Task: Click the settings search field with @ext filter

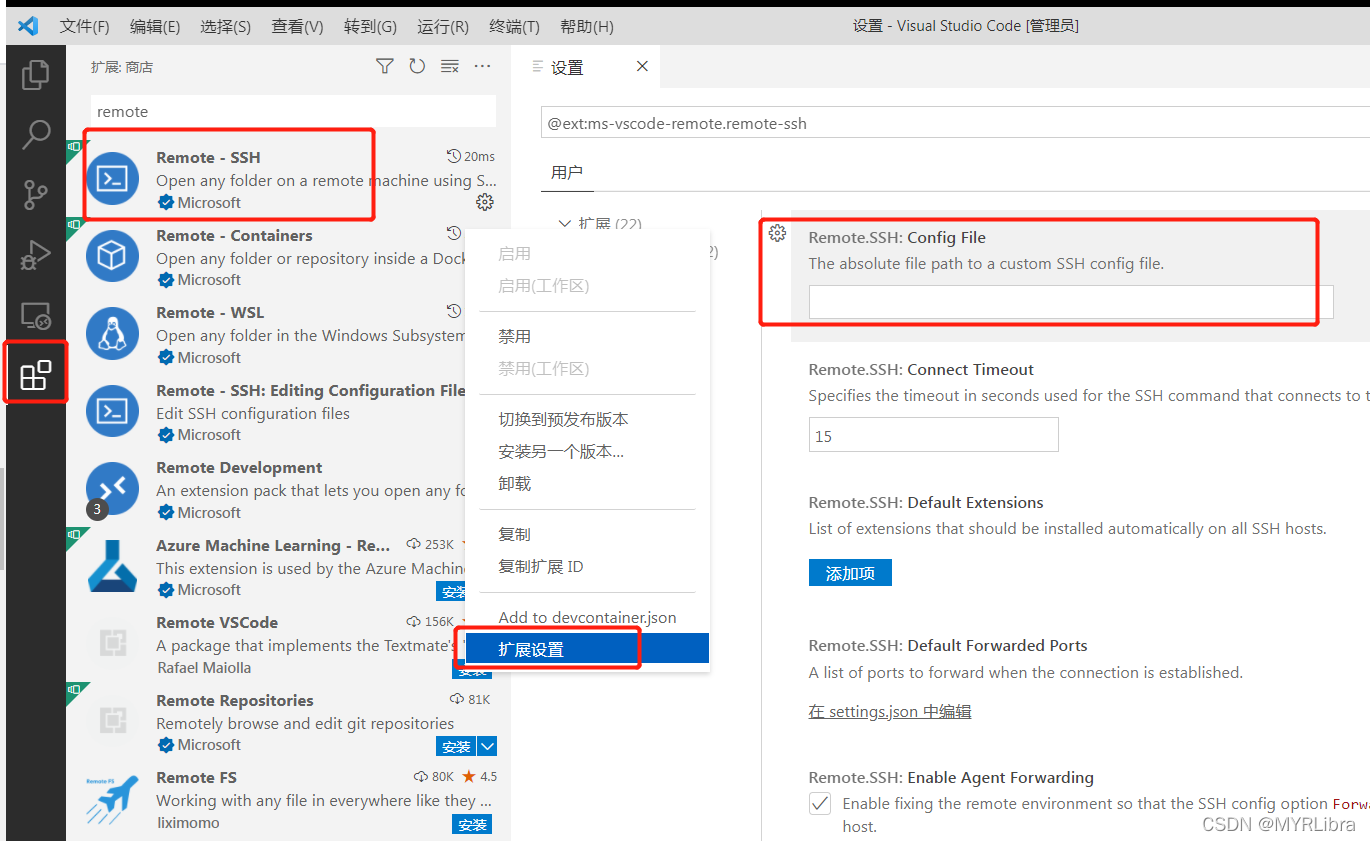Action: 955,124
